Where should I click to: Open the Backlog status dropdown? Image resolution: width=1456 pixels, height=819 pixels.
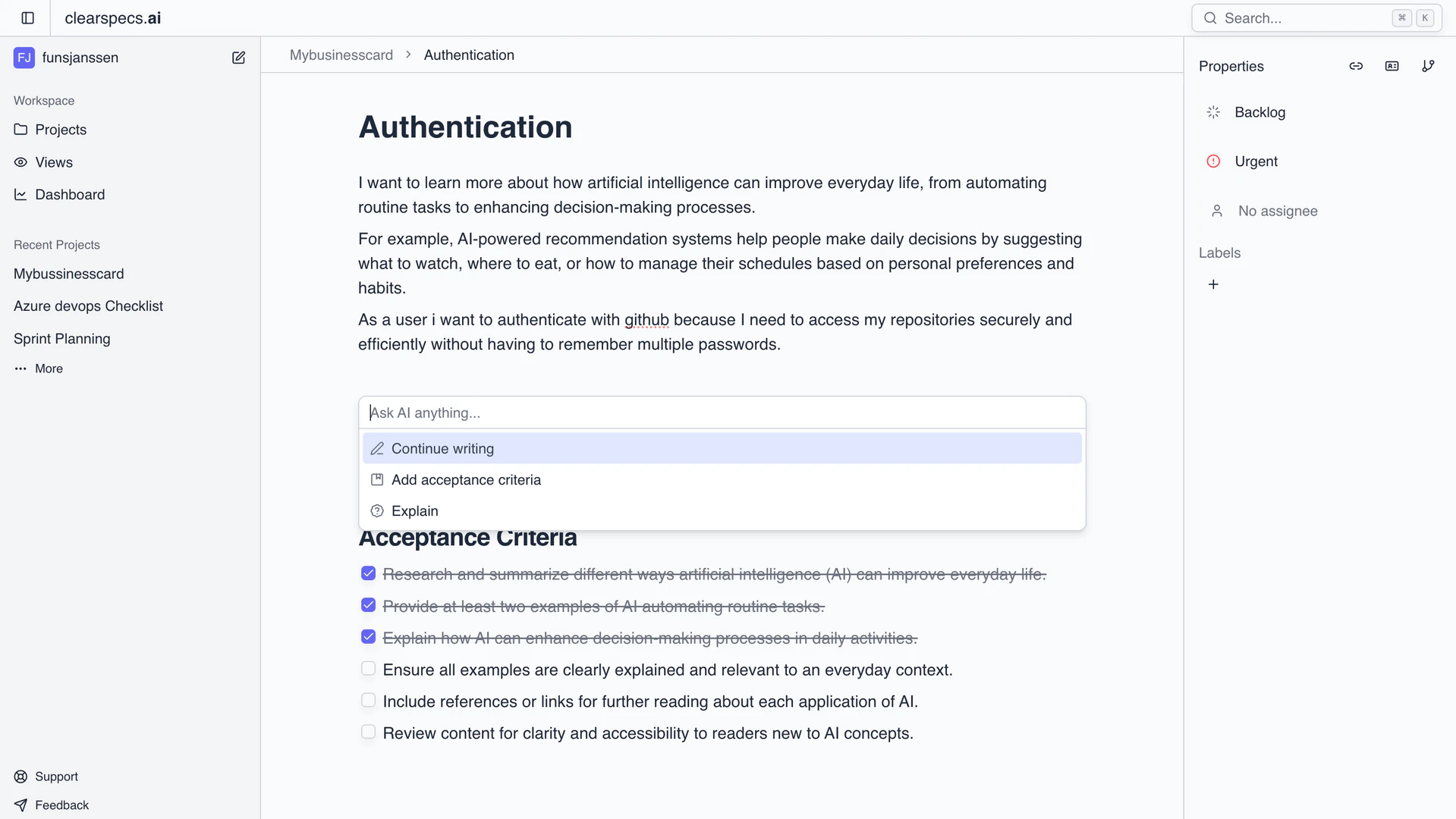coord(1259,112)
